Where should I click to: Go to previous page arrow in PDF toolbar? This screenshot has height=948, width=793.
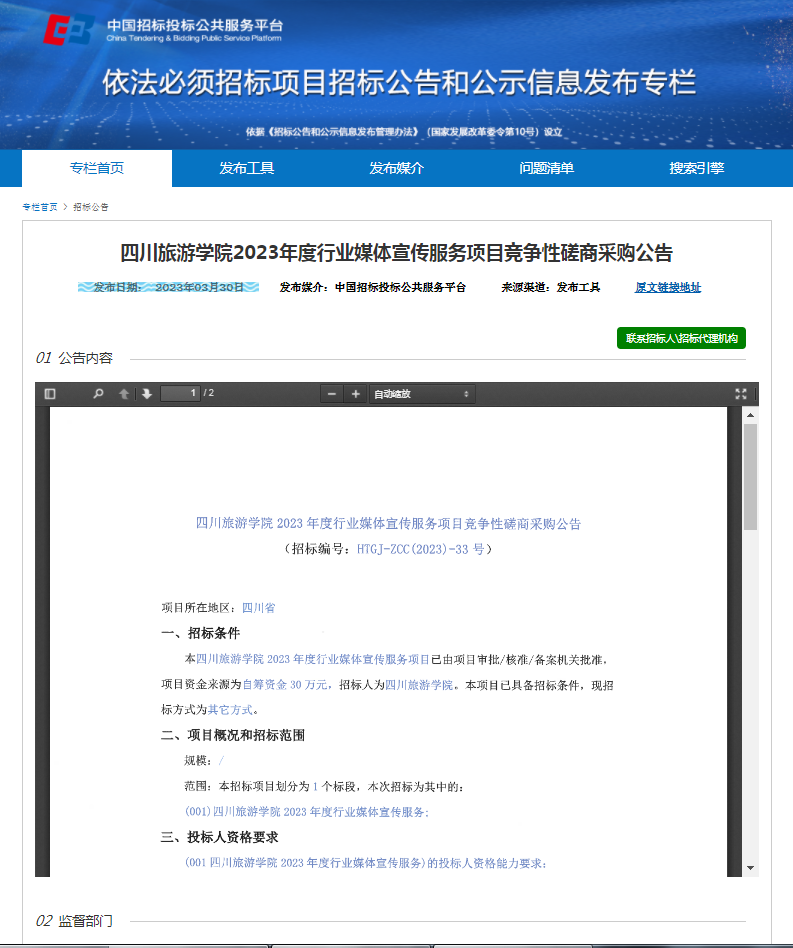click(x=124, y=394)
